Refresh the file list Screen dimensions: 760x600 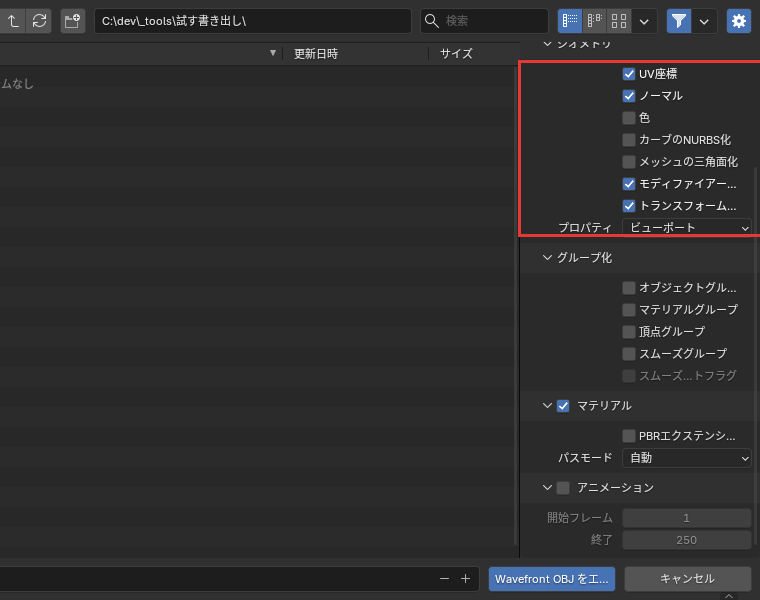click(39, 21)
